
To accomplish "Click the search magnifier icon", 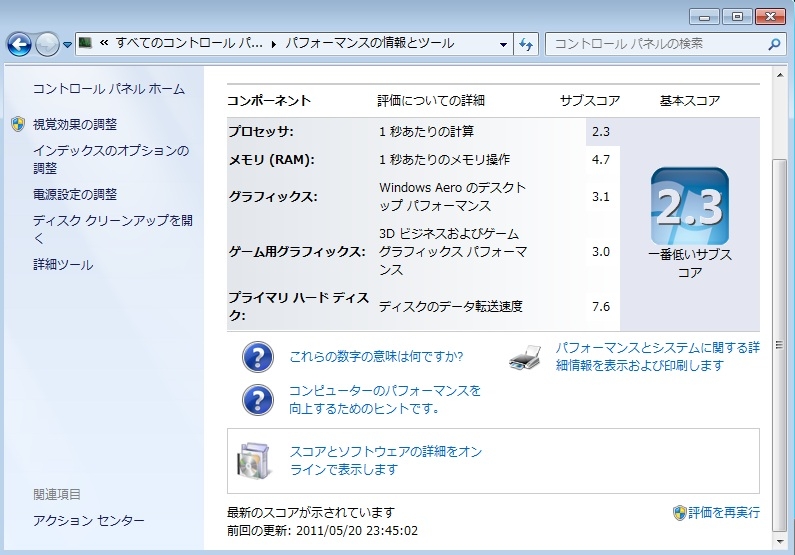I will 774,44.
